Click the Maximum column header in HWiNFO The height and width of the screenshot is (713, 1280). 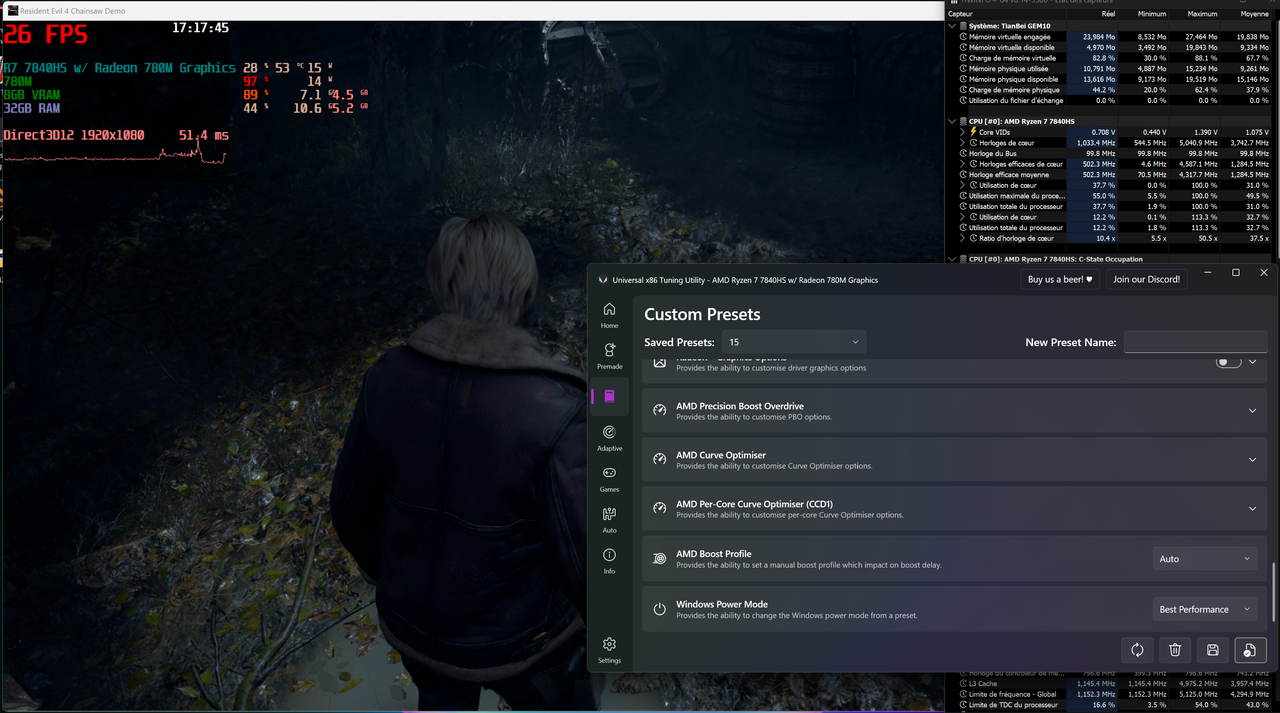point(1202,14)
